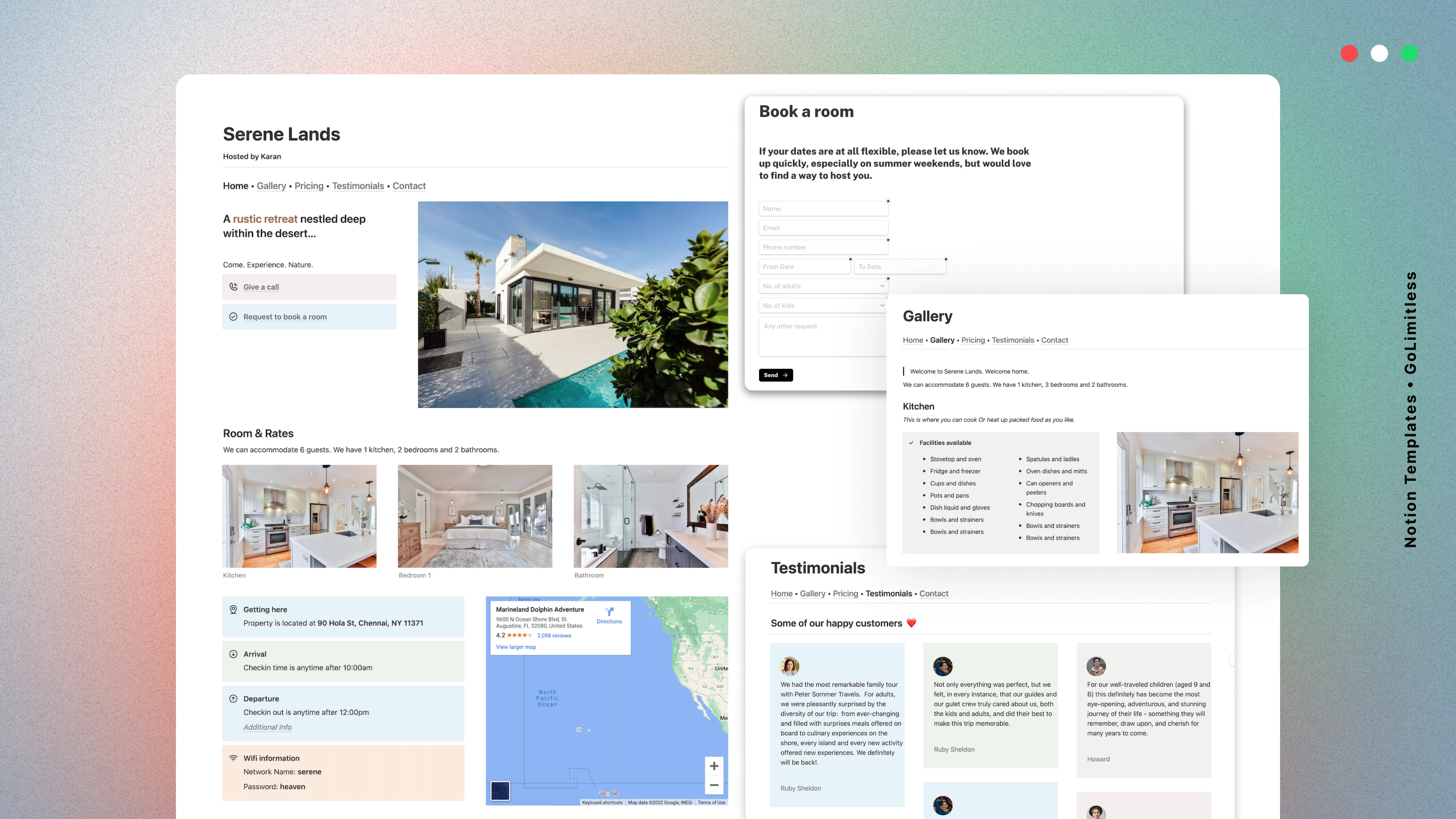Image resolution: width=1456 pixels, height=819 pixels.
Task: Click the Arrival down-arrow circle icon
Action: (x=233, y=654)
